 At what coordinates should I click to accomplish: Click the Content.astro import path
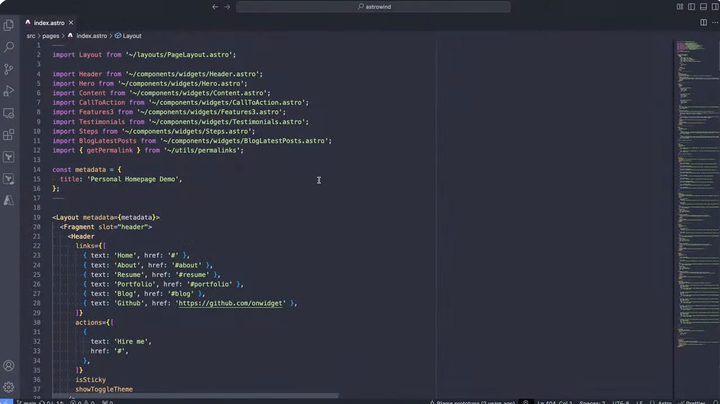199,93
